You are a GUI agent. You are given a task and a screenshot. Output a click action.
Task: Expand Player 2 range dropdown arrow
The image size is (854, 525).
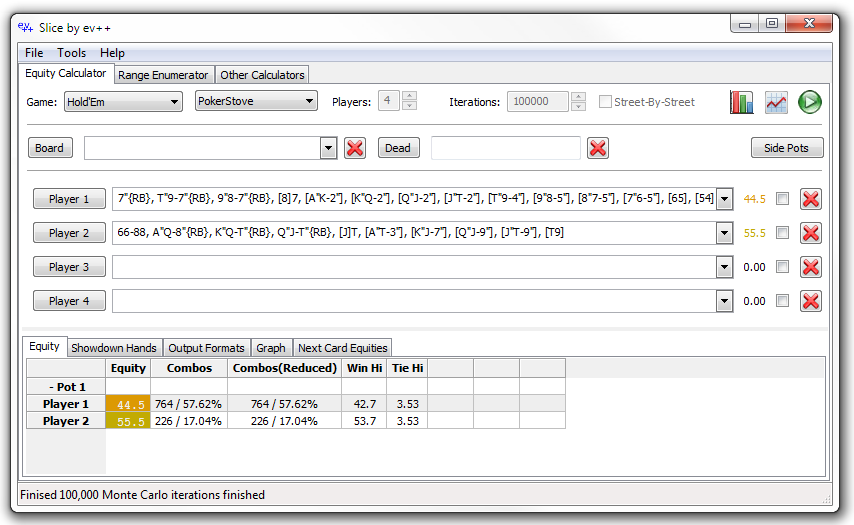click(724, 233)
